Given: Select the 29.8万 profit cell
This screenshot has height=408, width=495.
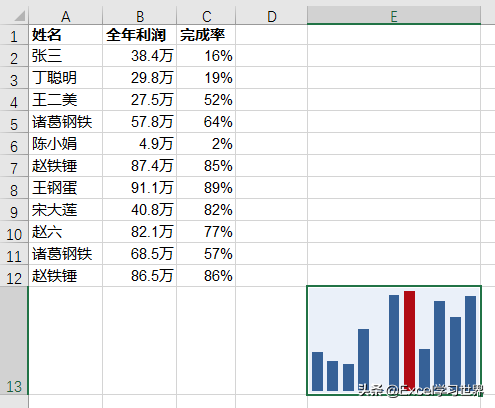Looking at the screenshot, I should click(x=140, y=78).
